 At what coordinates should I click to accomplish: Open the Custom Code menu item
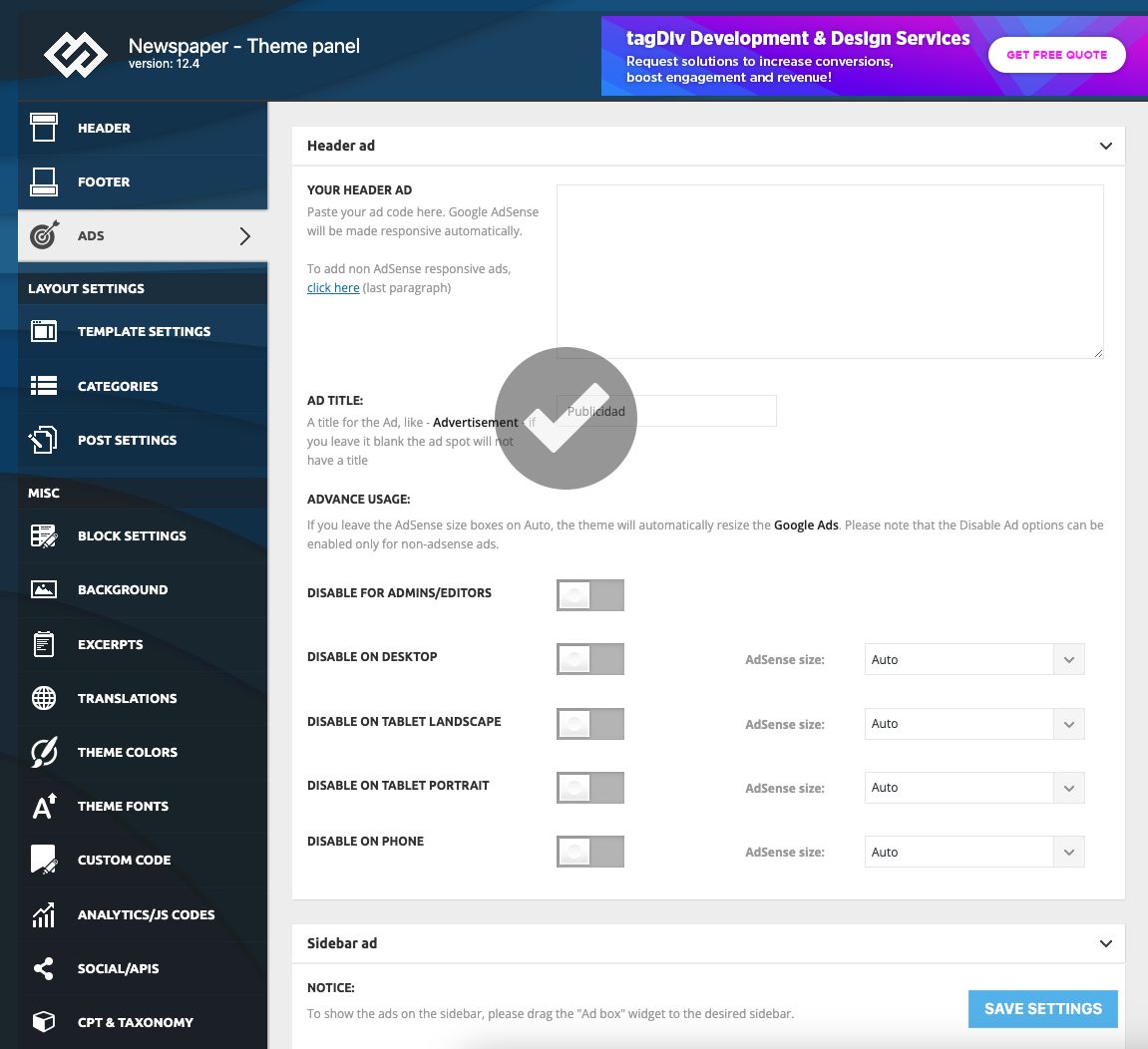[x=143, y=861]
